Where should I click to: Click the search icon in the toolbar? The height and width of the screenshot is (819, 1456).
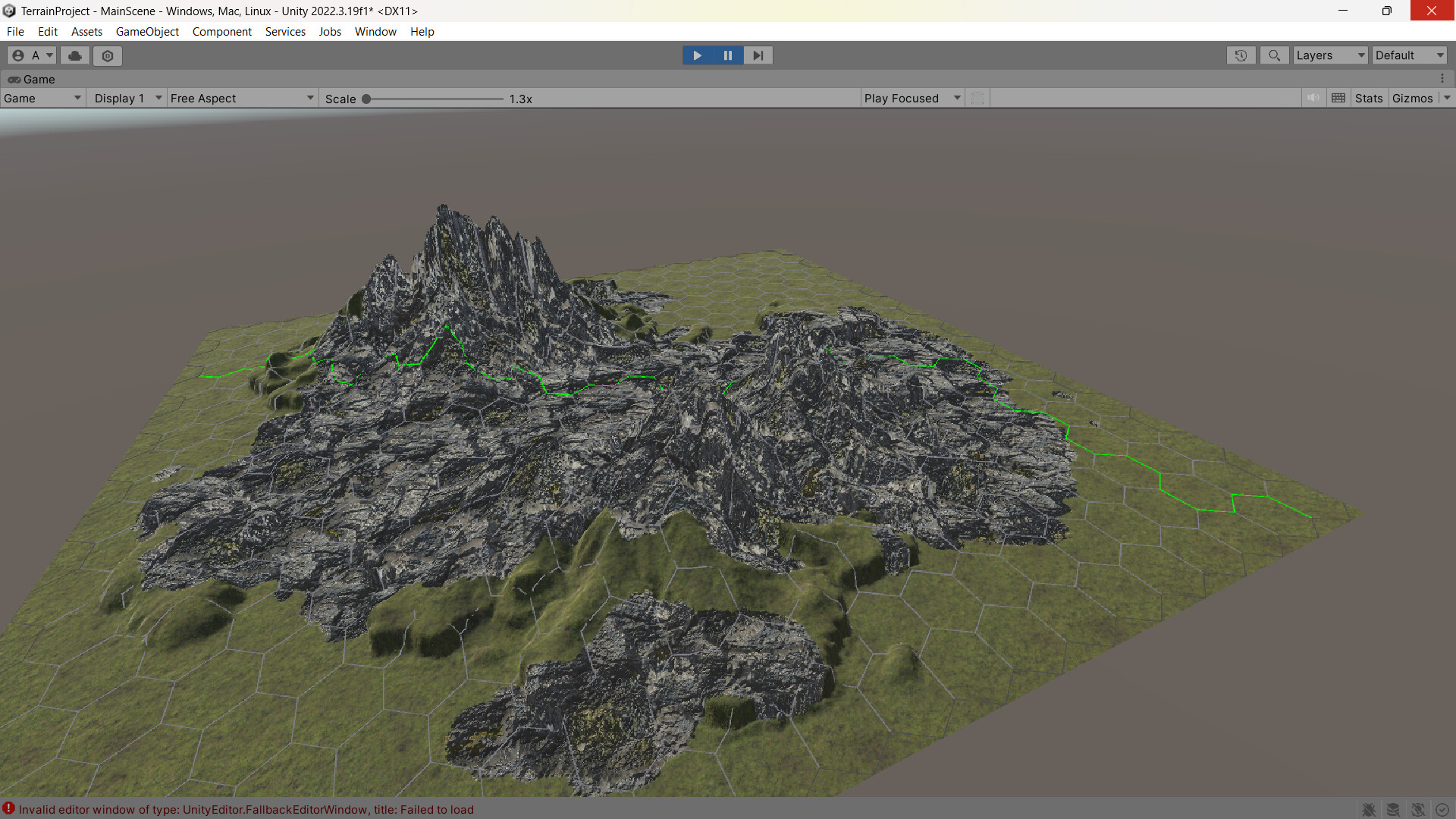(x=1274, y=55)
